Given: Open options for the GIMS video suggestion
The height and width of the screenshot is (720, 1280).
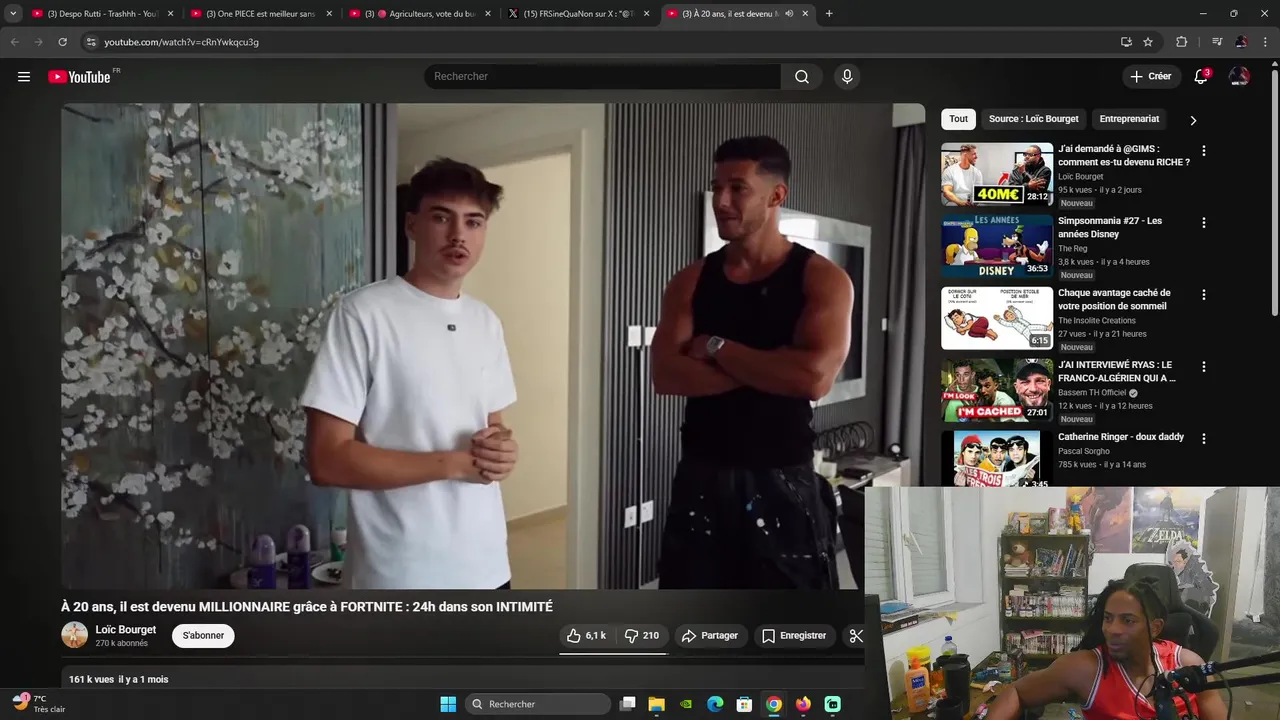Looking at the screenshot, I should (1204, 151).
